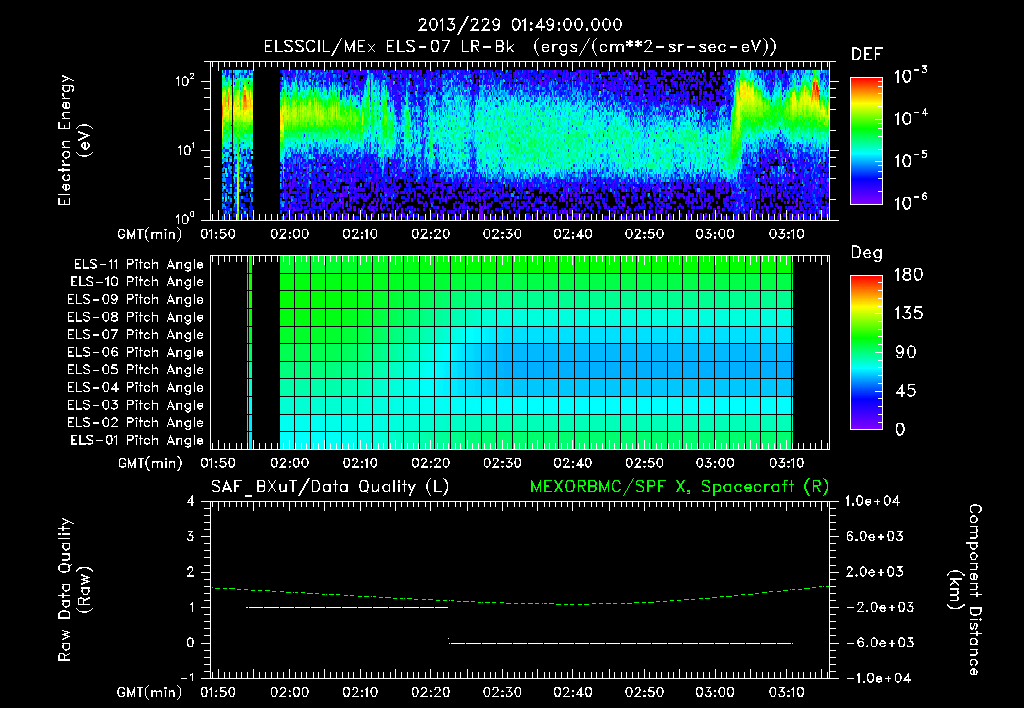The image size is (1024, 708).
Task: Click the green dashed spacecraft X curve
Action: (x=520, y=602)
